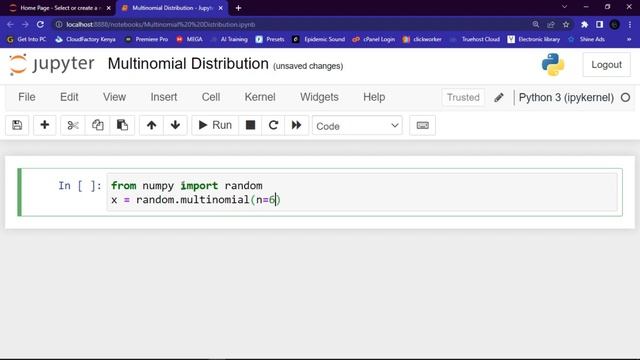Interrupt the kernel with the stop icon
This screenshot has width=640, height=360.
[250, 125]
